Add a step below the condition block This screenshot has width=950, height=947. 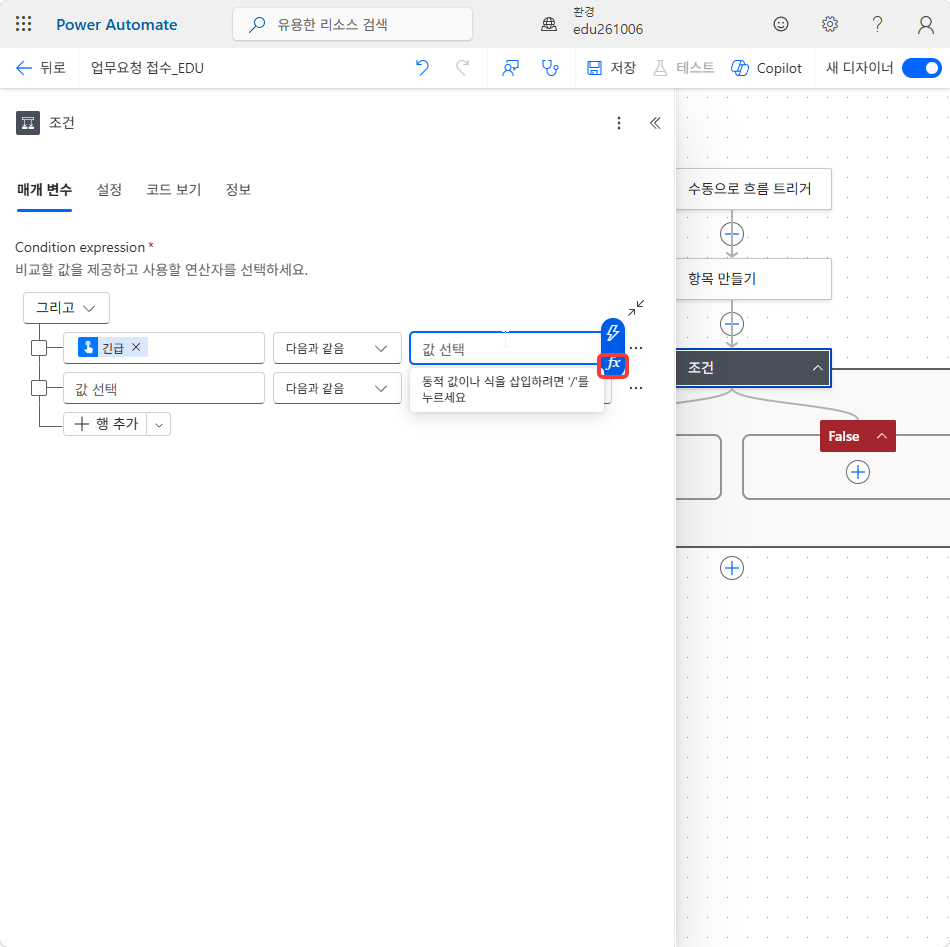pyautogui.click(x=732, y=568)
